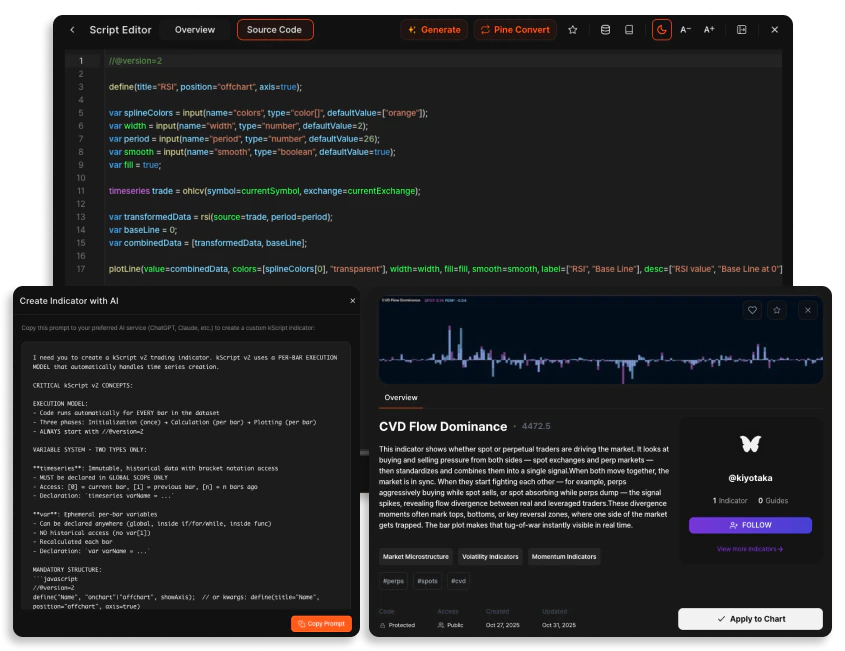
Task: Toggle the side panel layout icon
Action: [742, 30]
